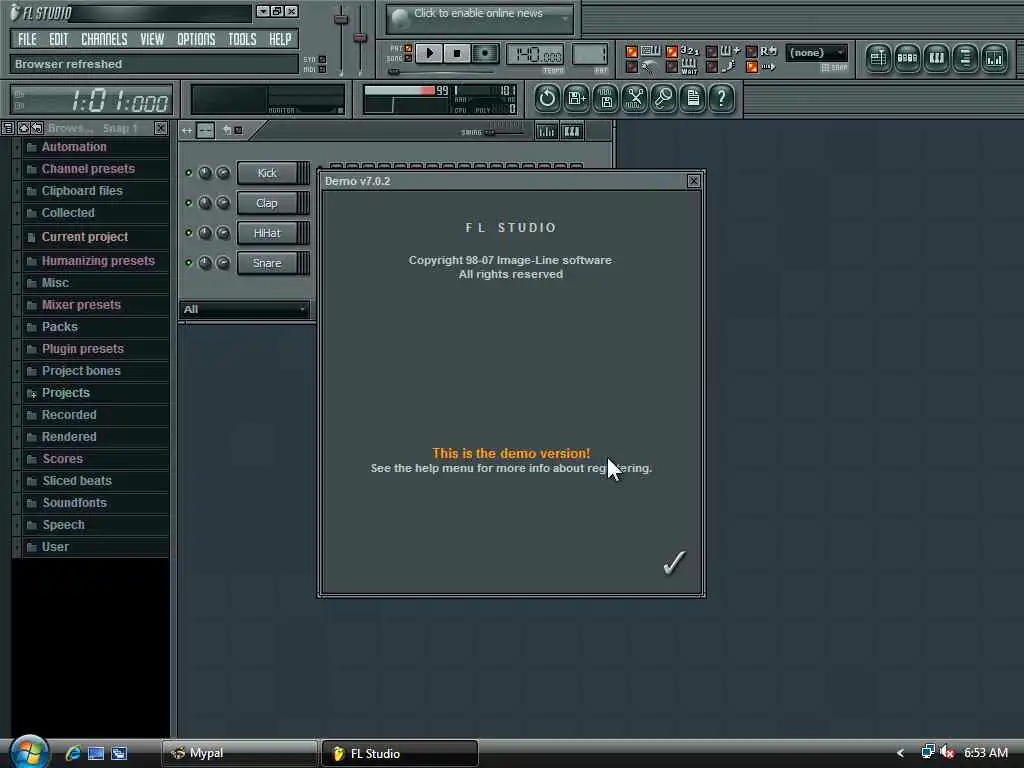1024x768 pixels.
Task: Open the Mixer window icon
Action: tap(995, 59)
